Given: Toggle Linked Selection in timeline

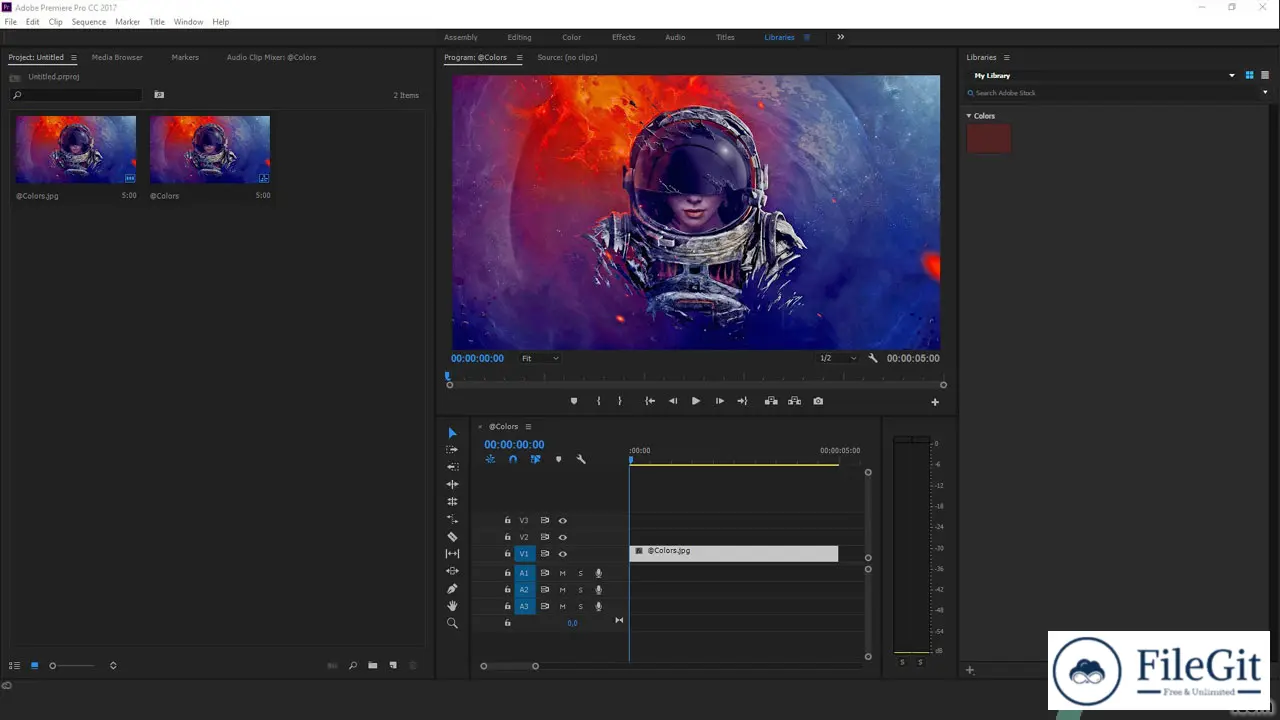Looking at the screenshot, I should pos(535,459).
